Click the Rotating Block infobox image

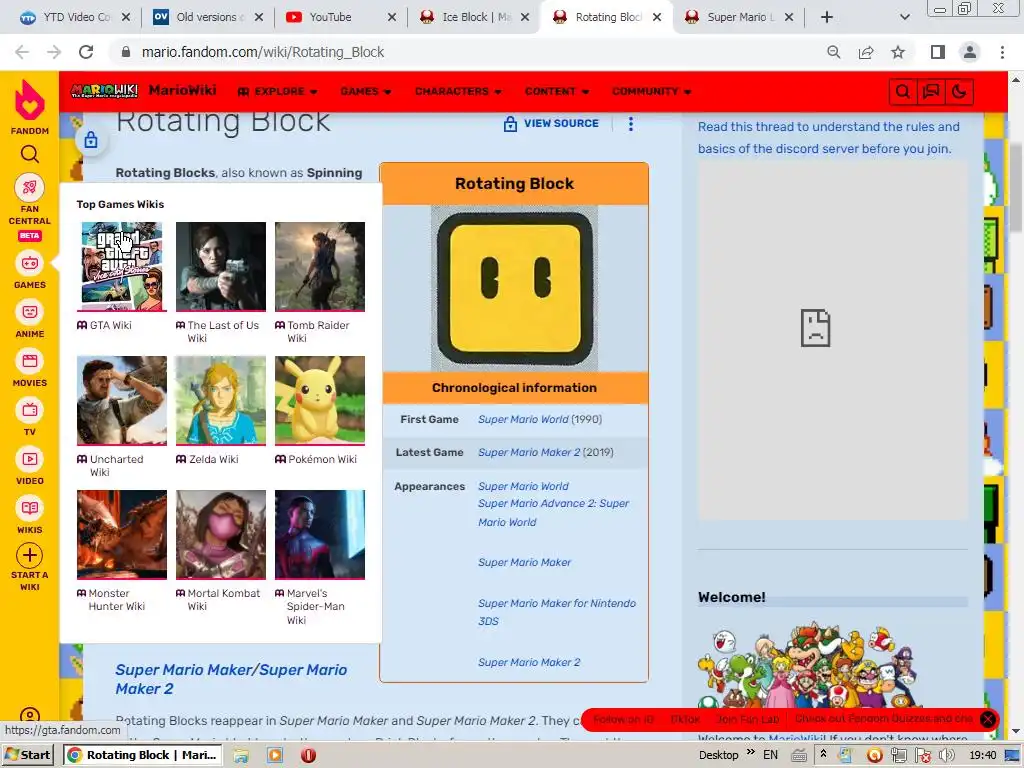[x=515, y=288]
